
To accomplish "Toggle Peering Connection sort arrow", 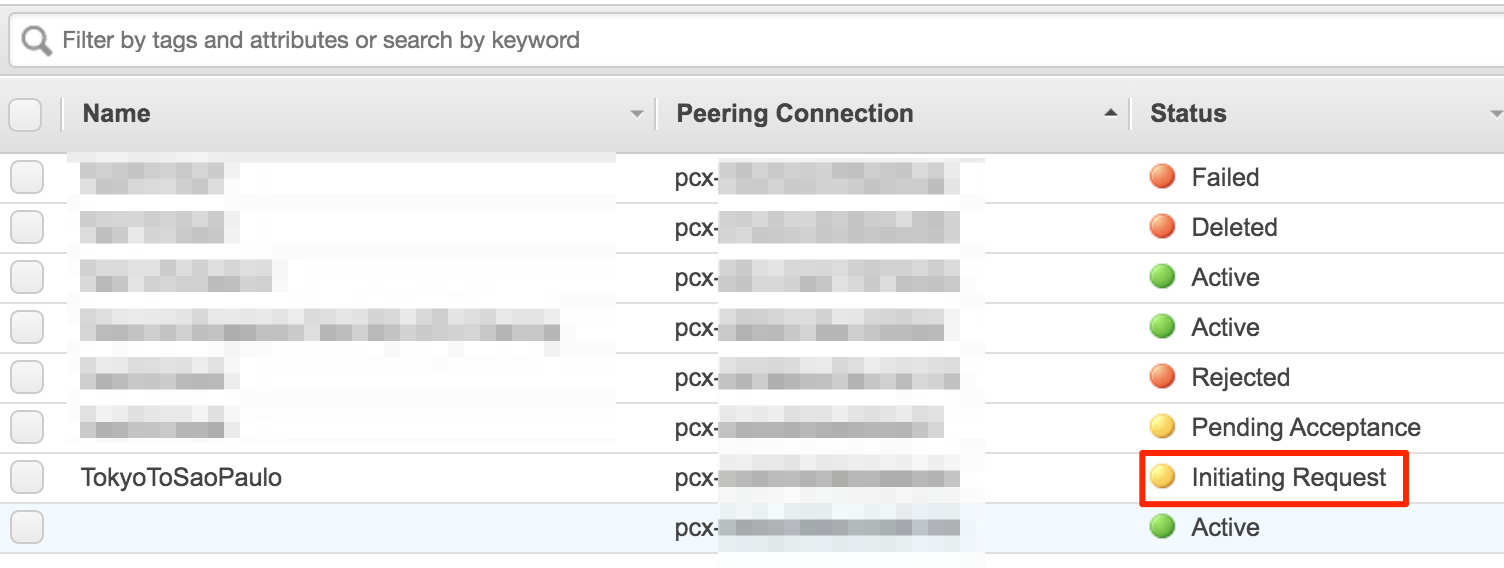I will (1111, 114).
